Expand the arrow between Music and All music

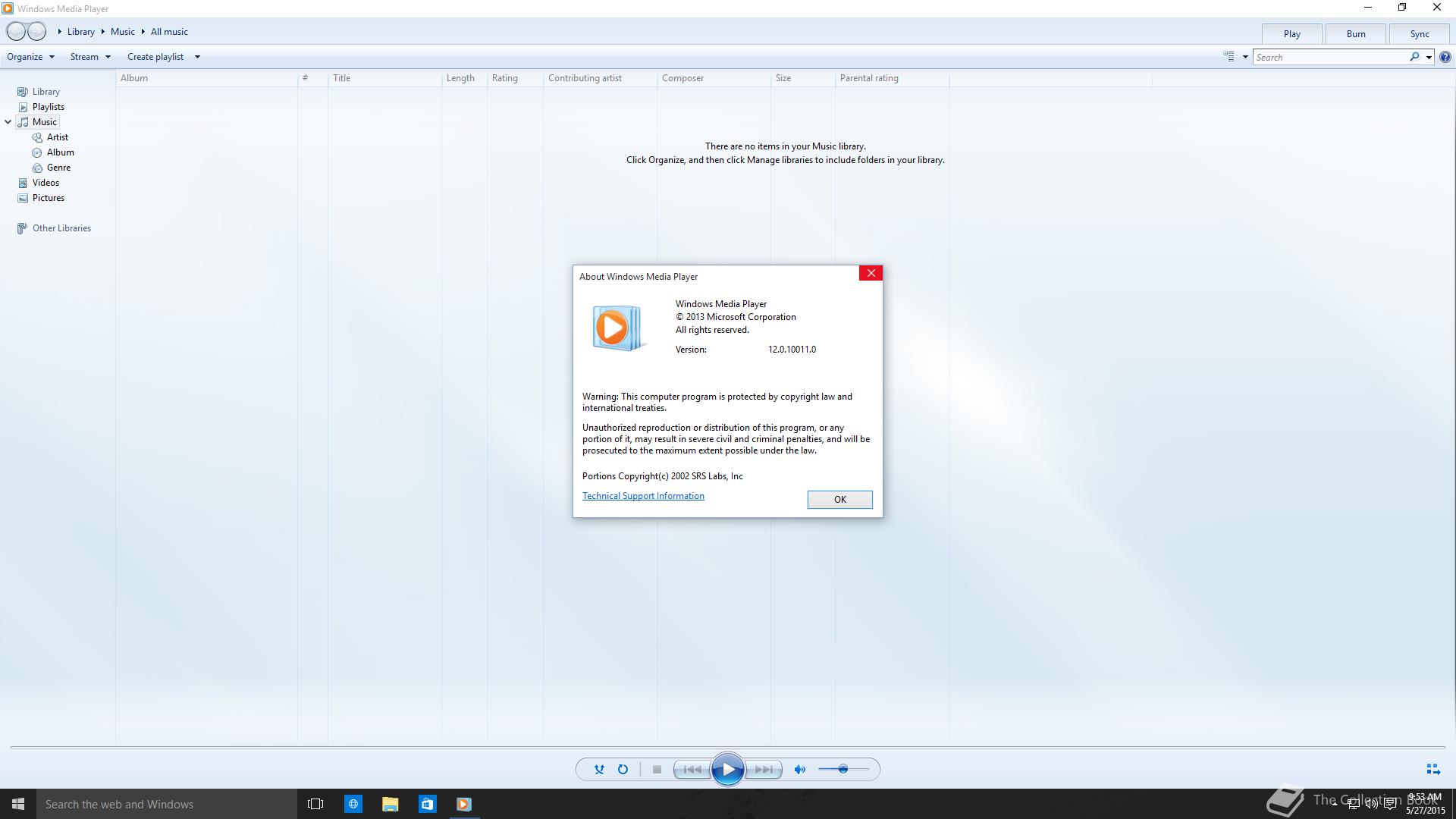tap(143, 32)
